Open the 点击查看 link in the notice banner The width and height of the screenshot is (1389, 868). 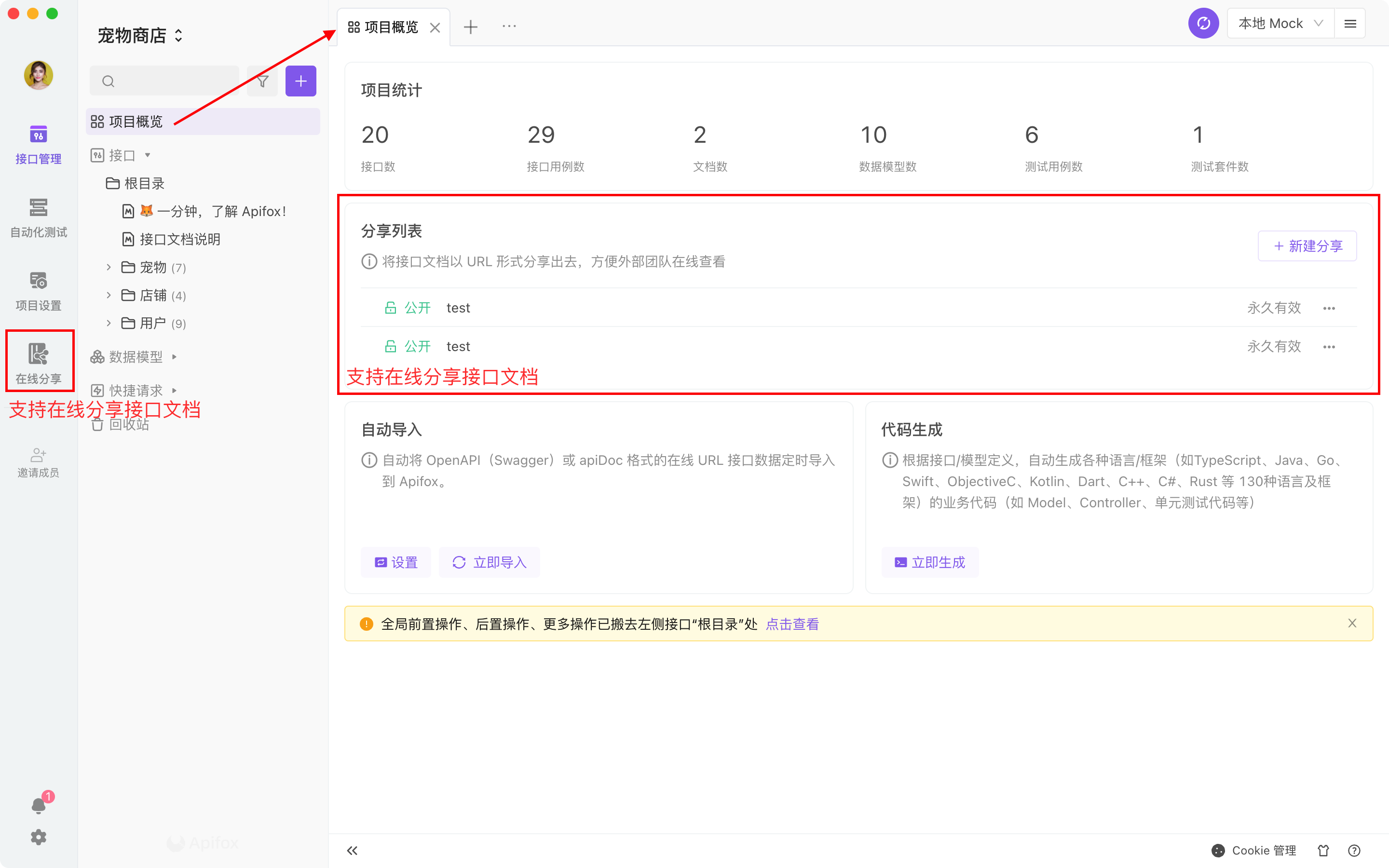pyautogui.click(x=792, y=624)
